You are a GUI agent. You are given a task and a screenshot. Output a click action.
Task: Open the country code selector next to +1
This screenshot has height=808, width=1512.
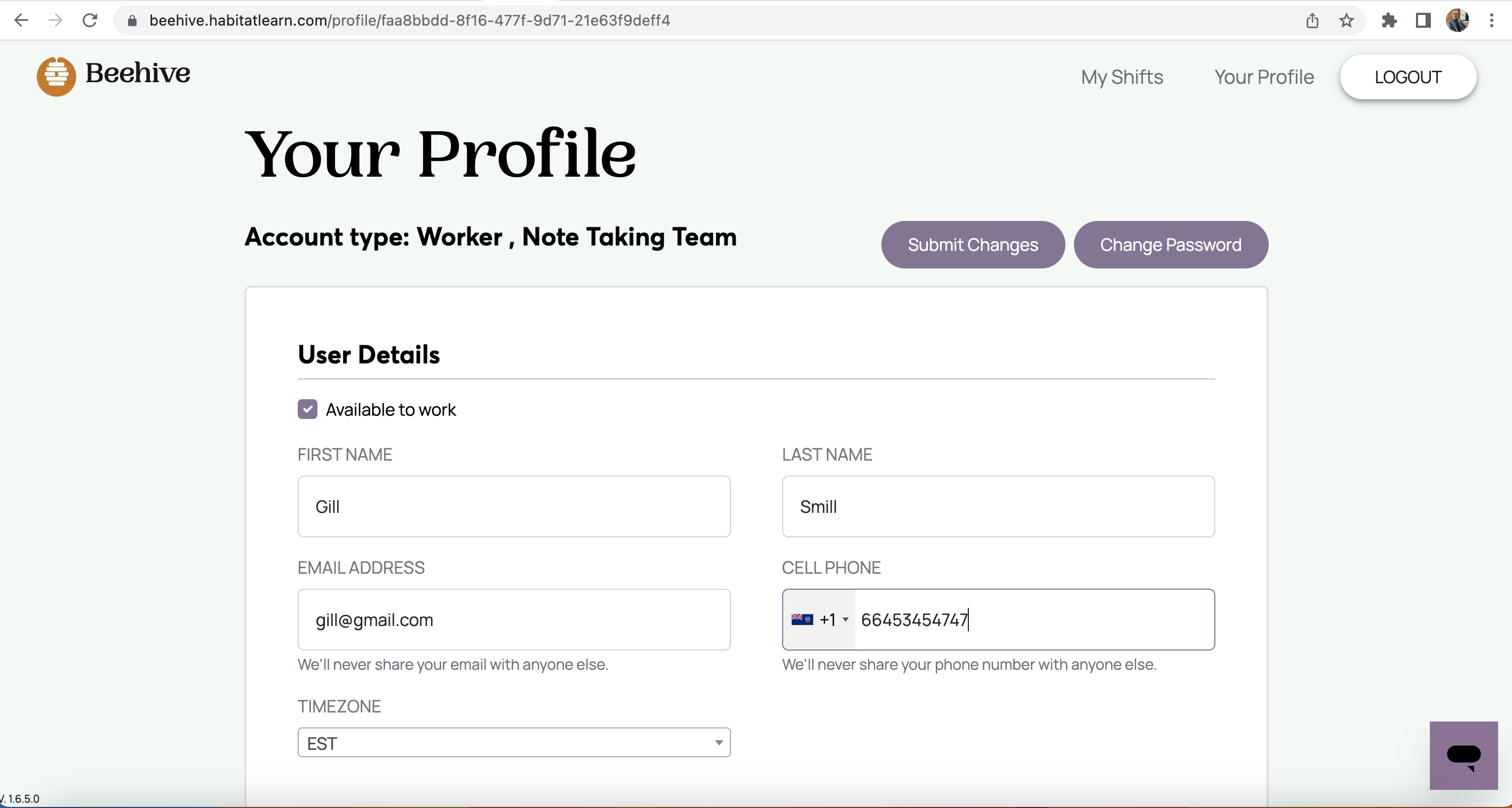point(819,620)
